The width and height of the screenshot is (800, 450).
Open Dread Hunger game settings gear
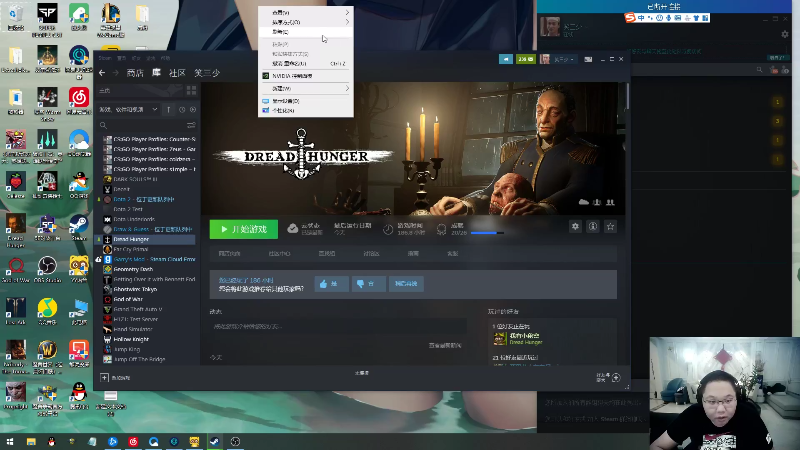point(575,226)
